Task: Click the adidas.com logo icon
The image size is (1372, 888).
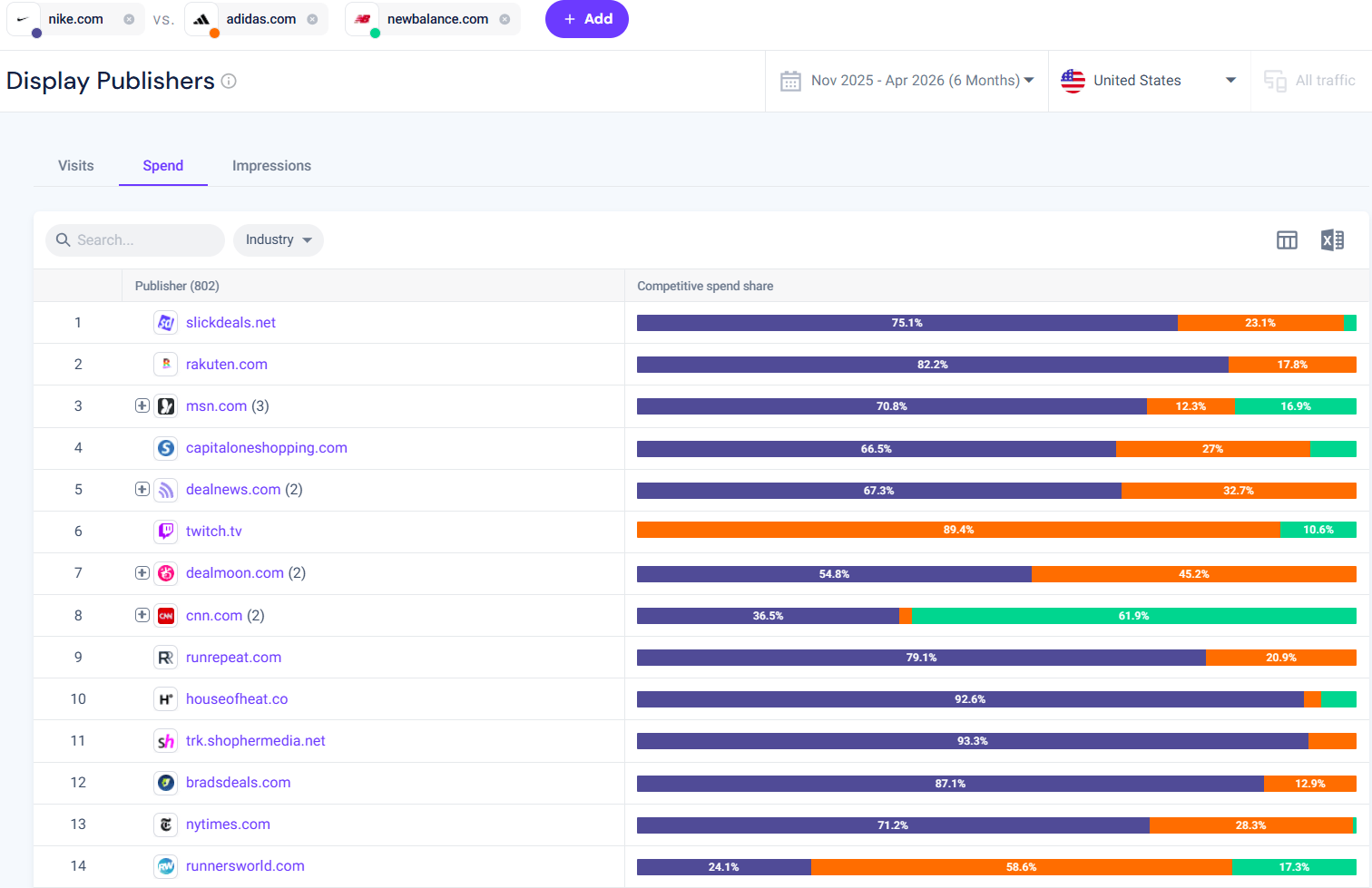Action: (x=201, y=19)
